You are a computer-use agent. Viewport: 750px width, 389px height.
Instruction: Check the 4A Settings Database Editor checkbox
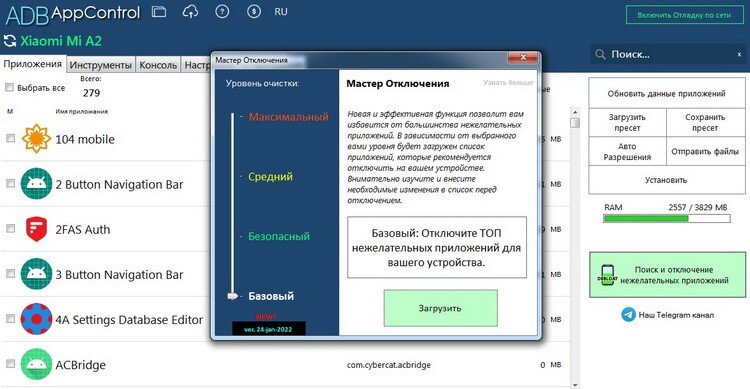point(10,319)
